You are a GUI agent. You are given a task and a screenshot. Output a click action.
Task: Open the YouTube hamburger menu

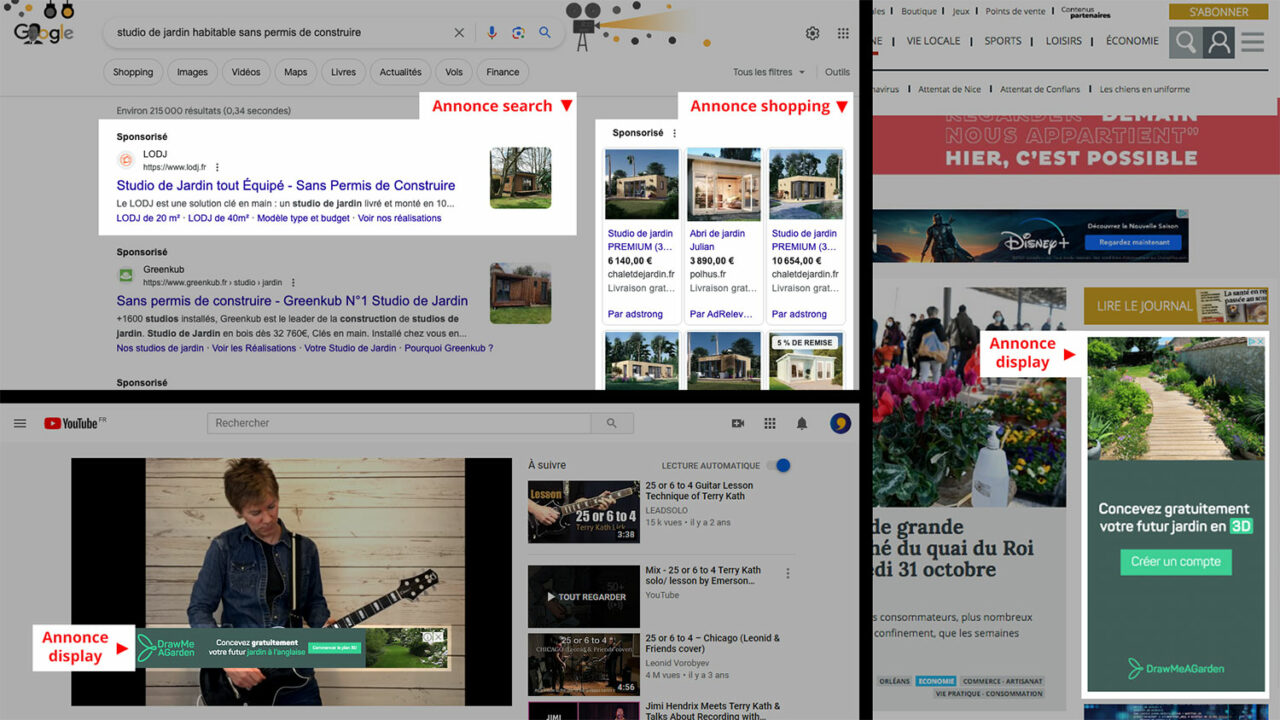19,422
